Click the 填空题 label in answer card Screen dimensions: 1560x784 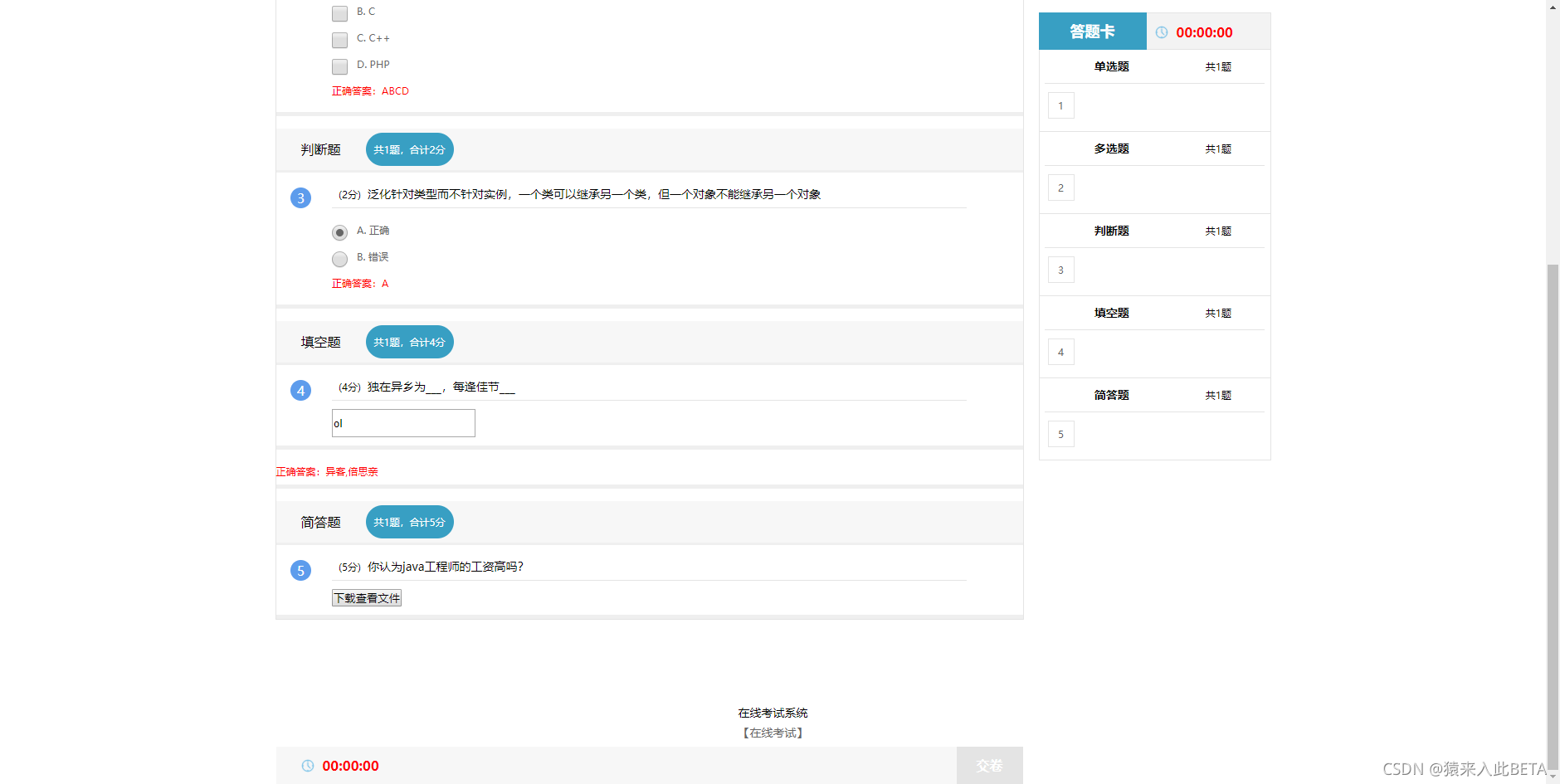coord(1111,313)
